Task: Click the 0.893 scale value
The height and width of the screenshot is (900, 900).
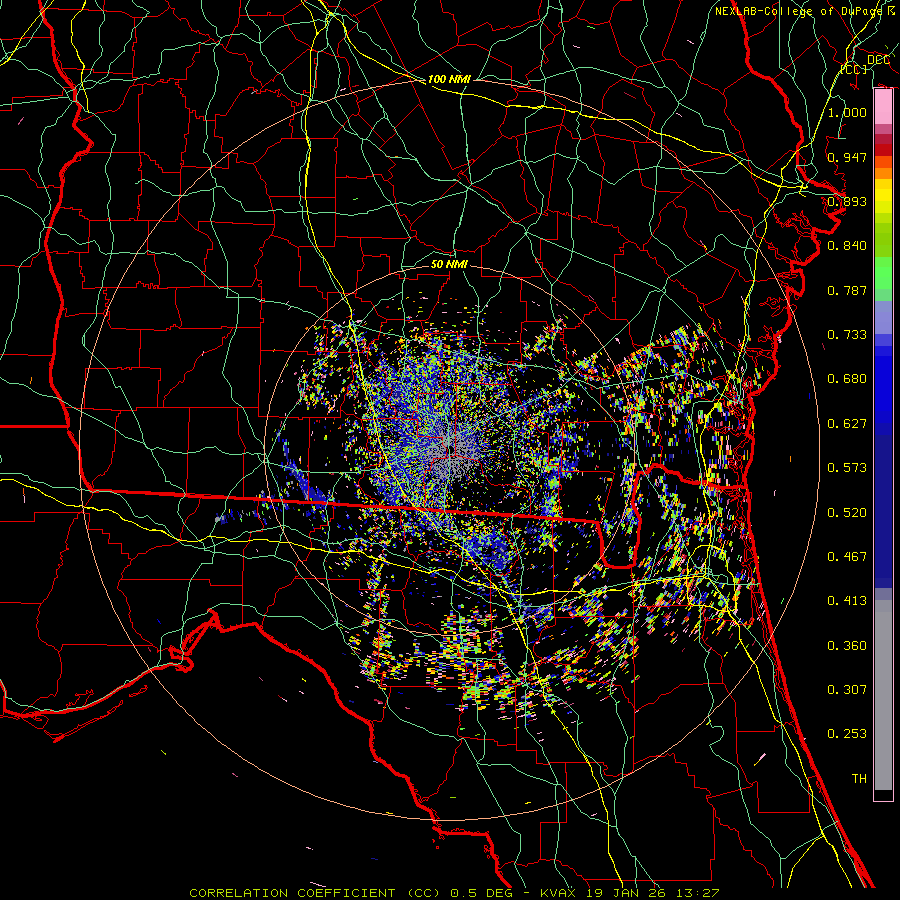Action: (x=847, y=201)
